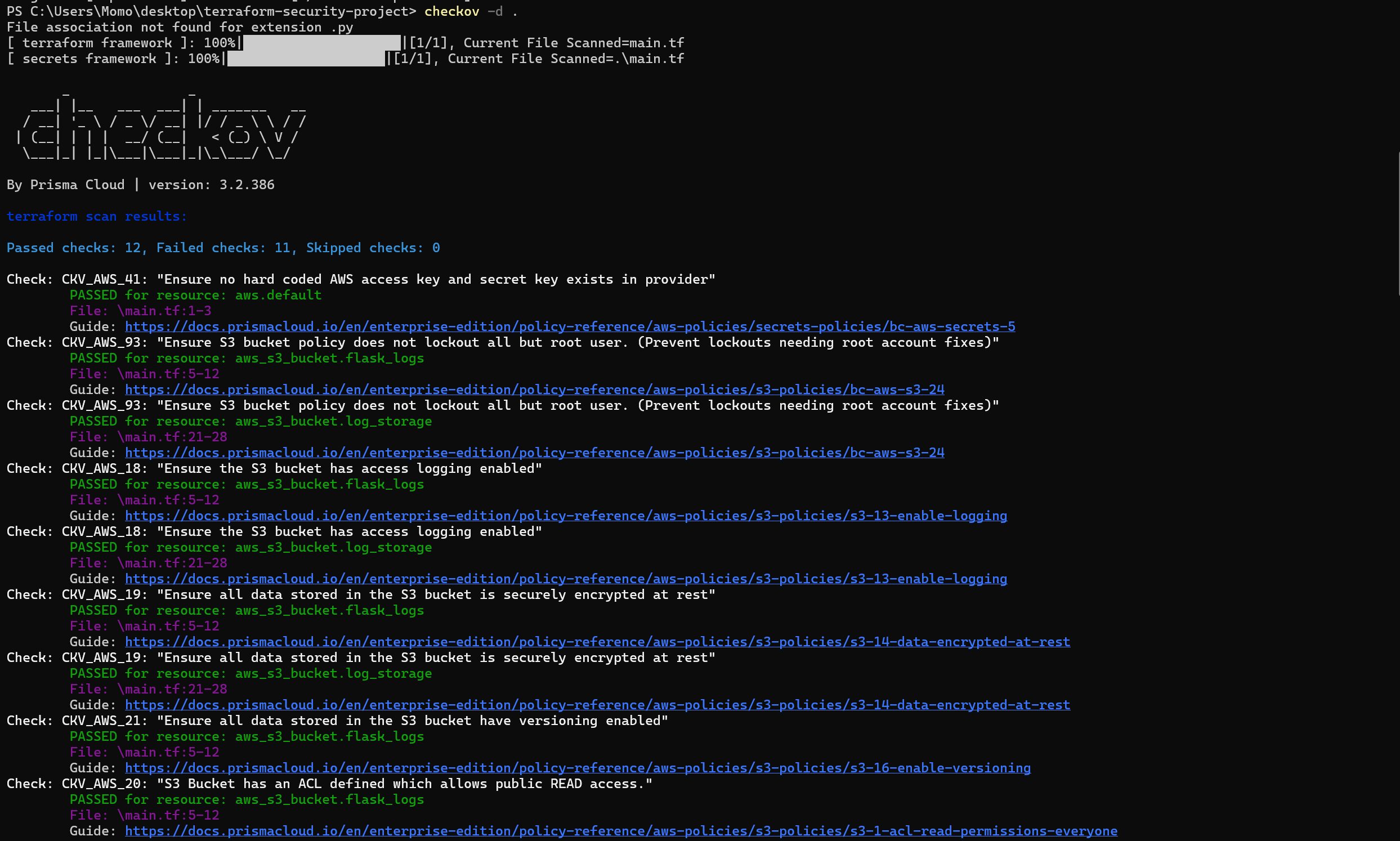The height and width of the screenshot is (841, 1400).
Task: Click the Prisma Cloud version 3.2.386 text
Action: pyautogui.click(x=140, y=185)
